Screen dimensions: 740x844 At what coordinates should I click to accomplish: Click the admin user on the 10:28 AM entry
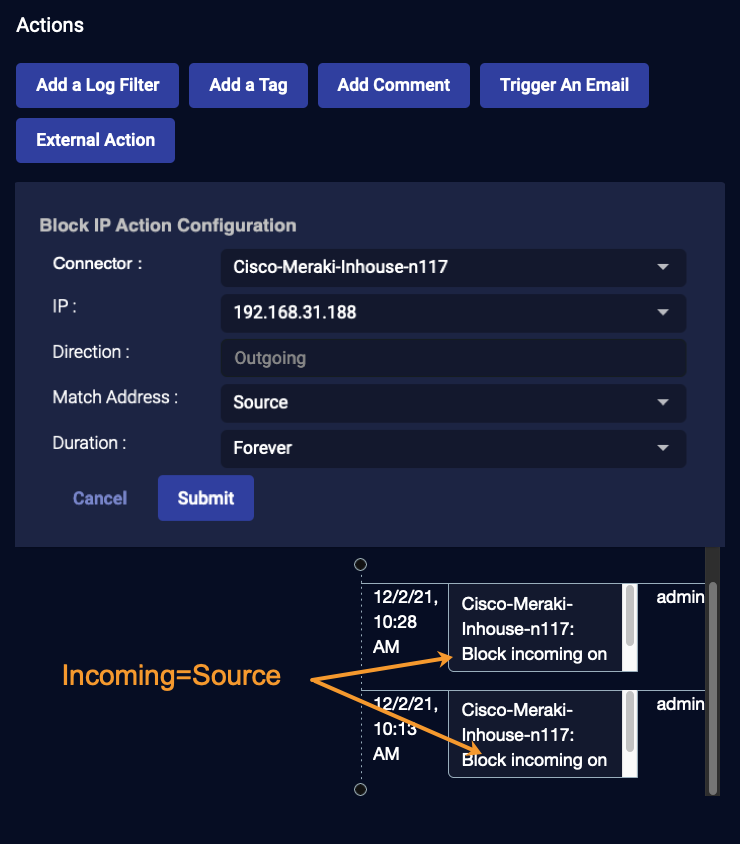680,598
